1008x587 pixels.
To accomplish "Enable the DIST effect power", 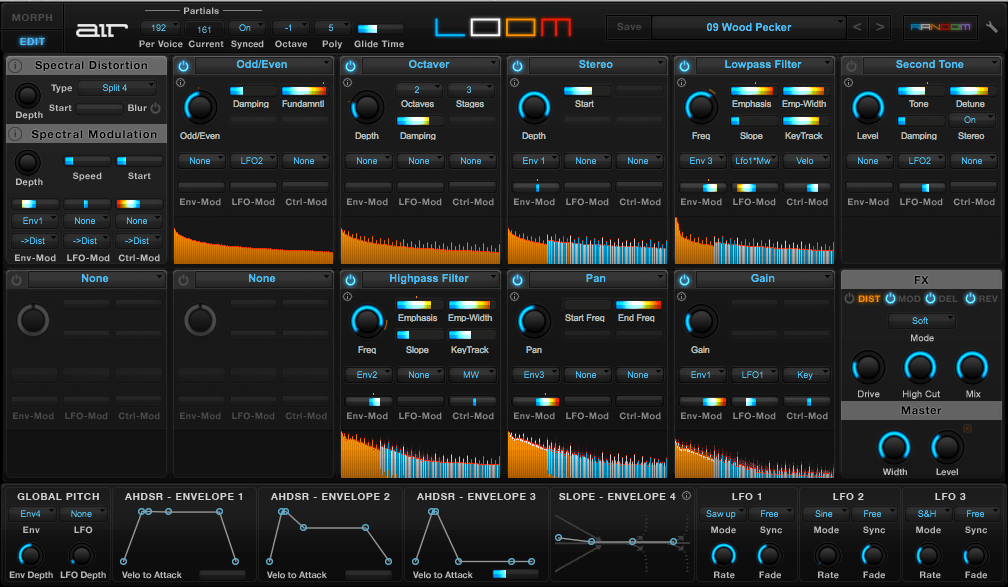I will [x=849, y=298].
